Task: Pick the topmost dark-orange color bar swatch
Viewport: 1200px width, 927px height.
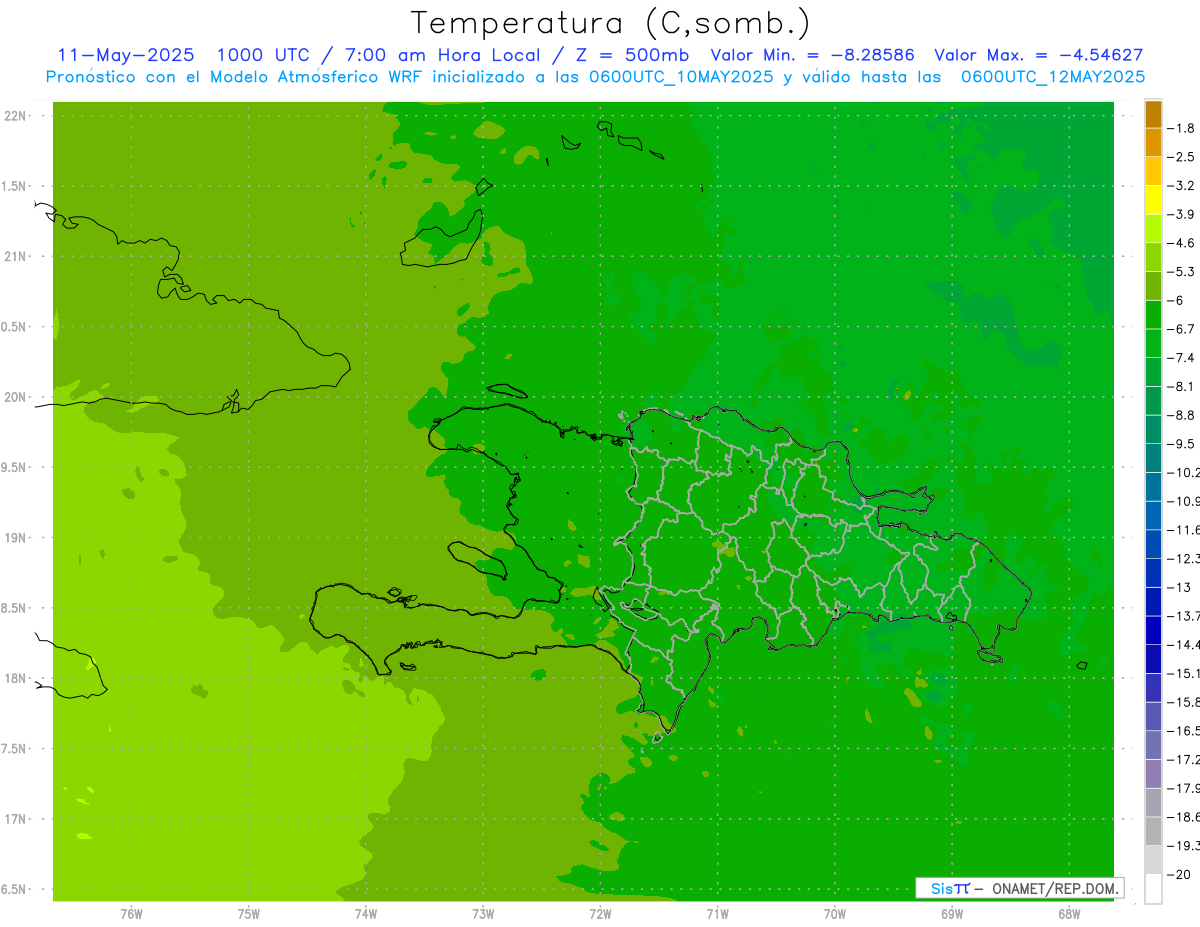Action: click(1153, 113)
